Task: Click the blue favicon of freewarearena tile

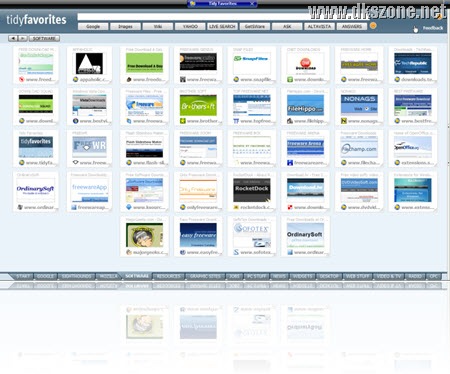Action: (290, 163)
